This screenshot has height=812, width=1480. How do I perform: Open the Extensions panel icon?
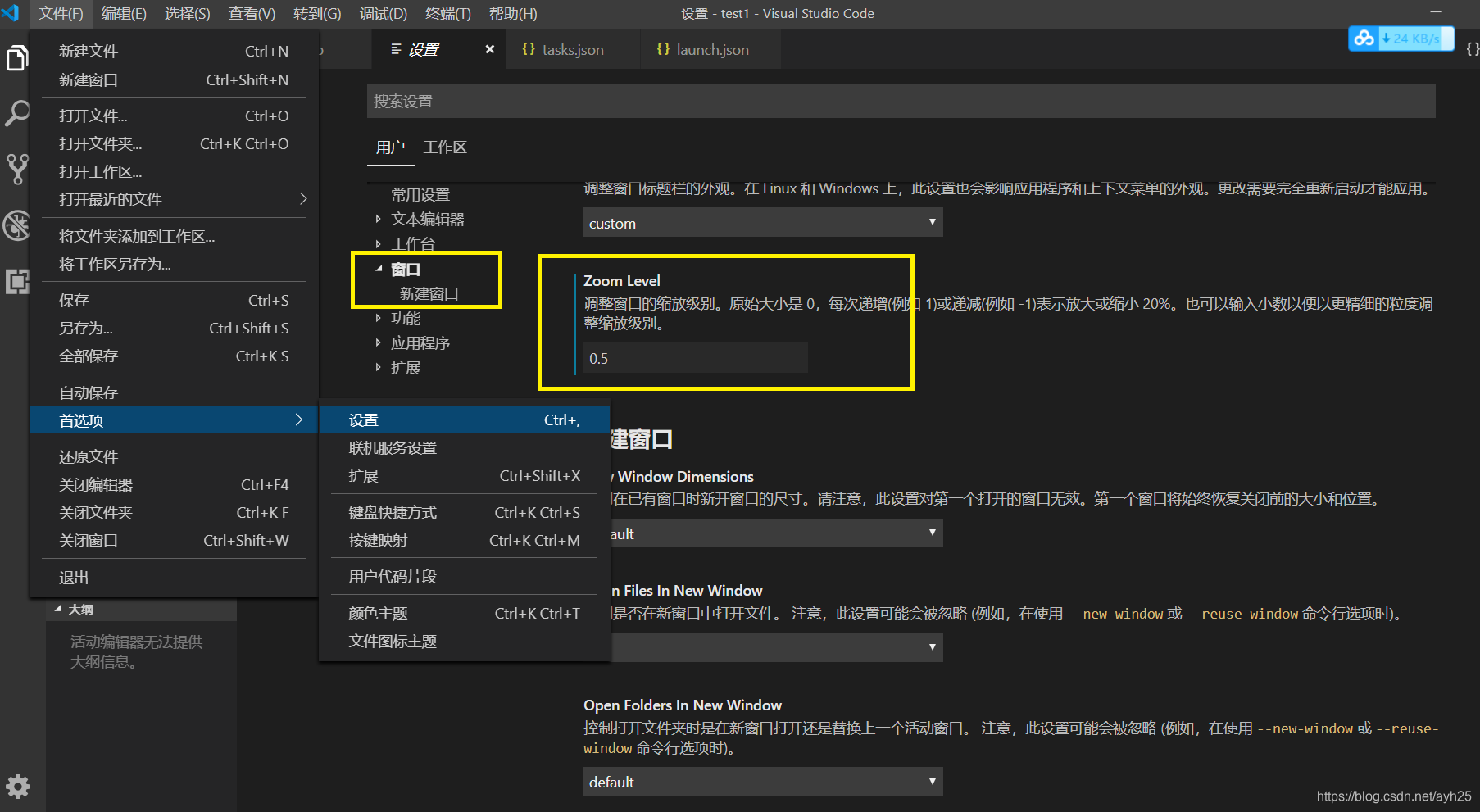tap(17, 282)
